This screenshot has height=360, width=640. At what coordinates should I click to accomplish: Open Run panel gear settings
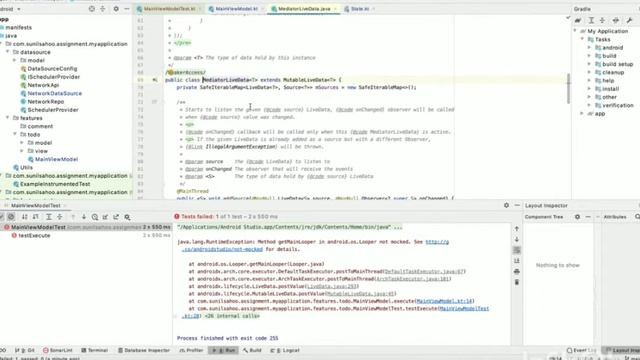coord(506,205)
